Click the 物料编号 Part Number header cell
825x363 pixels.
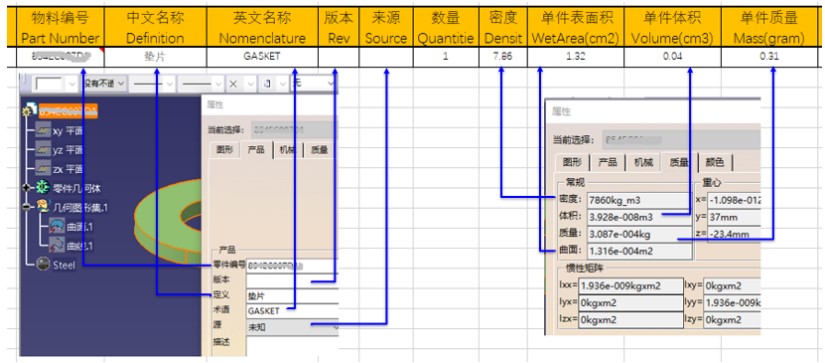(x=61, y=27)
